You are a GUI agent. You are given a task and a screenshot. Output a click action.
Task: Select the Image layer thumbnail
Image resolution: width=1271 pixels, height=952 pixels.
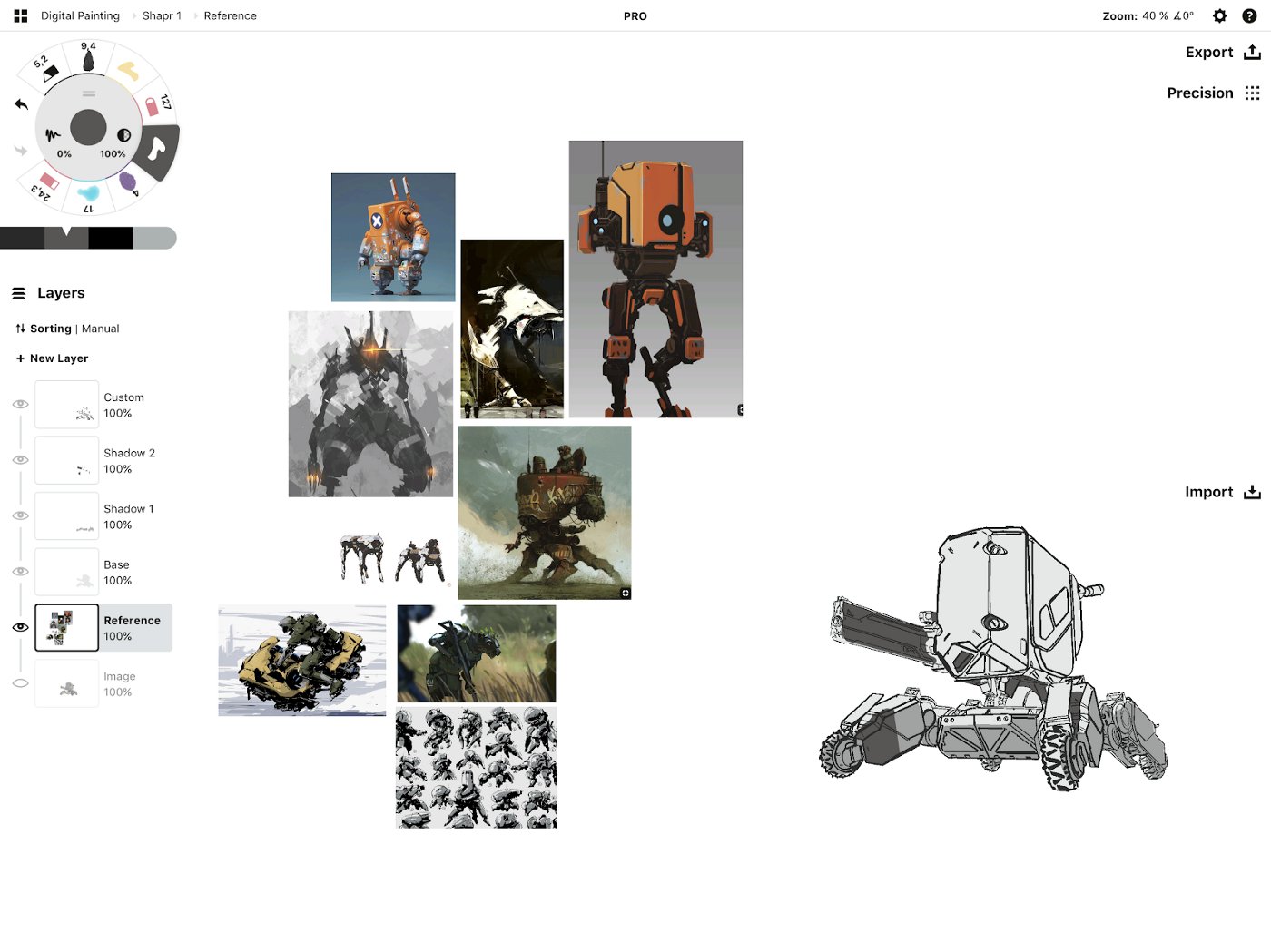(x=66, y=683)
